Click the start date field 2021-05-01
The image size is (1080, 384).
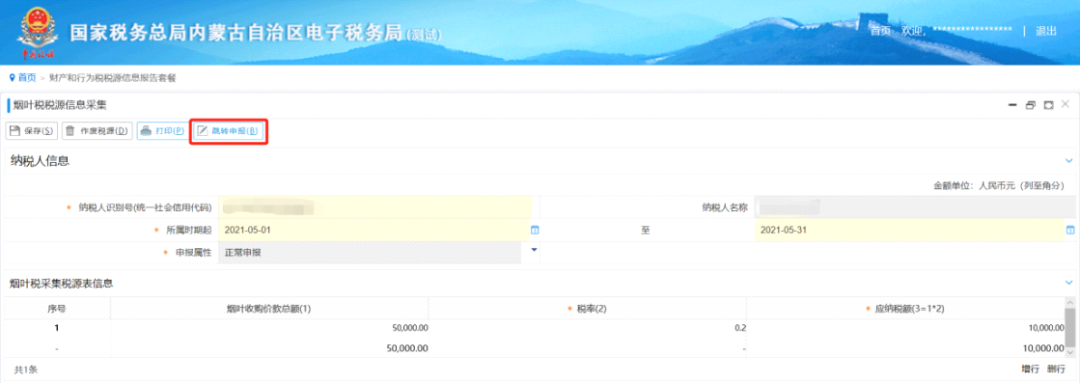point(375,230)
